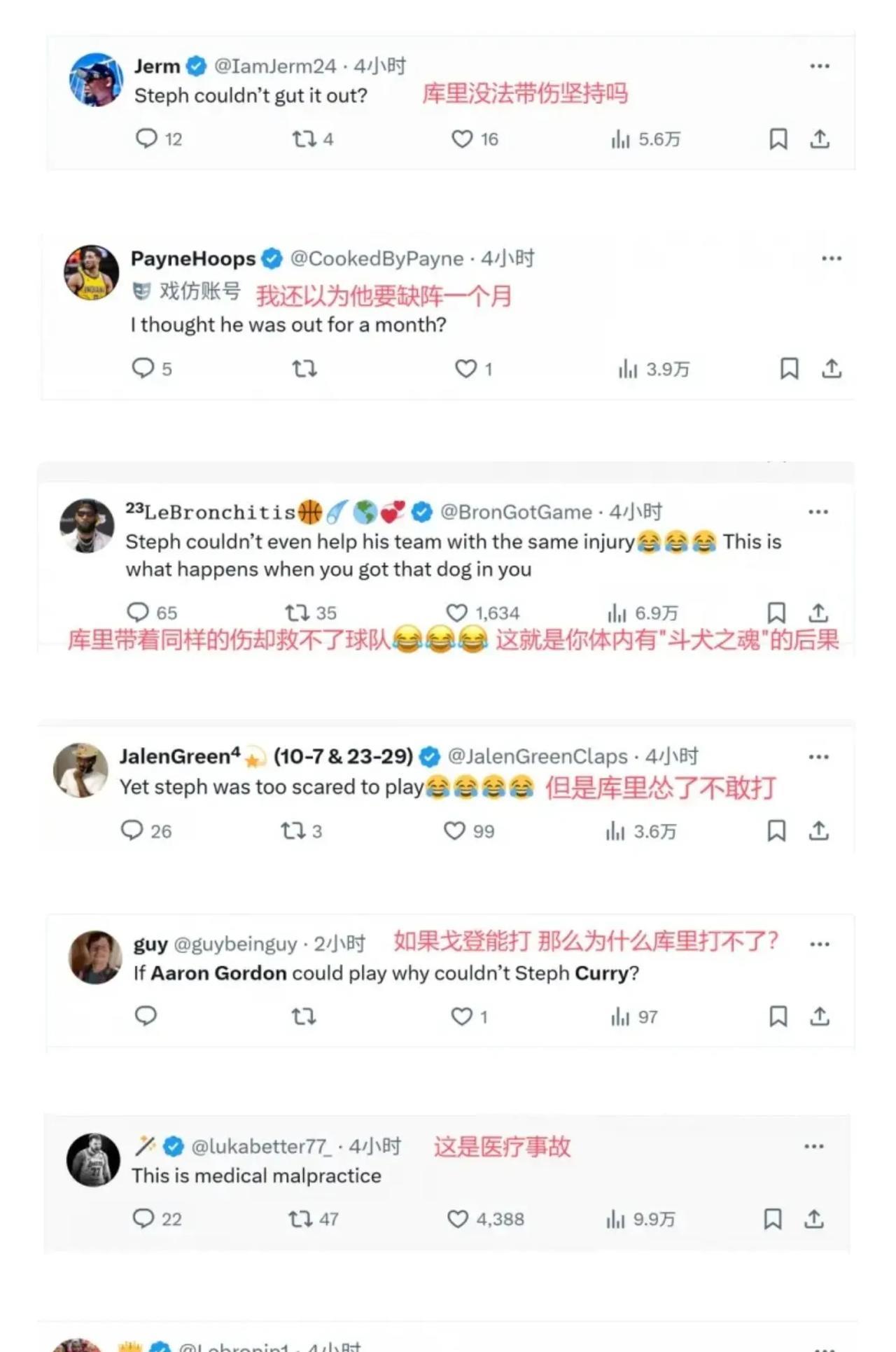The width and height of the screenshot is (896, 1352).
Task: Visit the @CookedByPayne profile link
Action: point(377,258)
